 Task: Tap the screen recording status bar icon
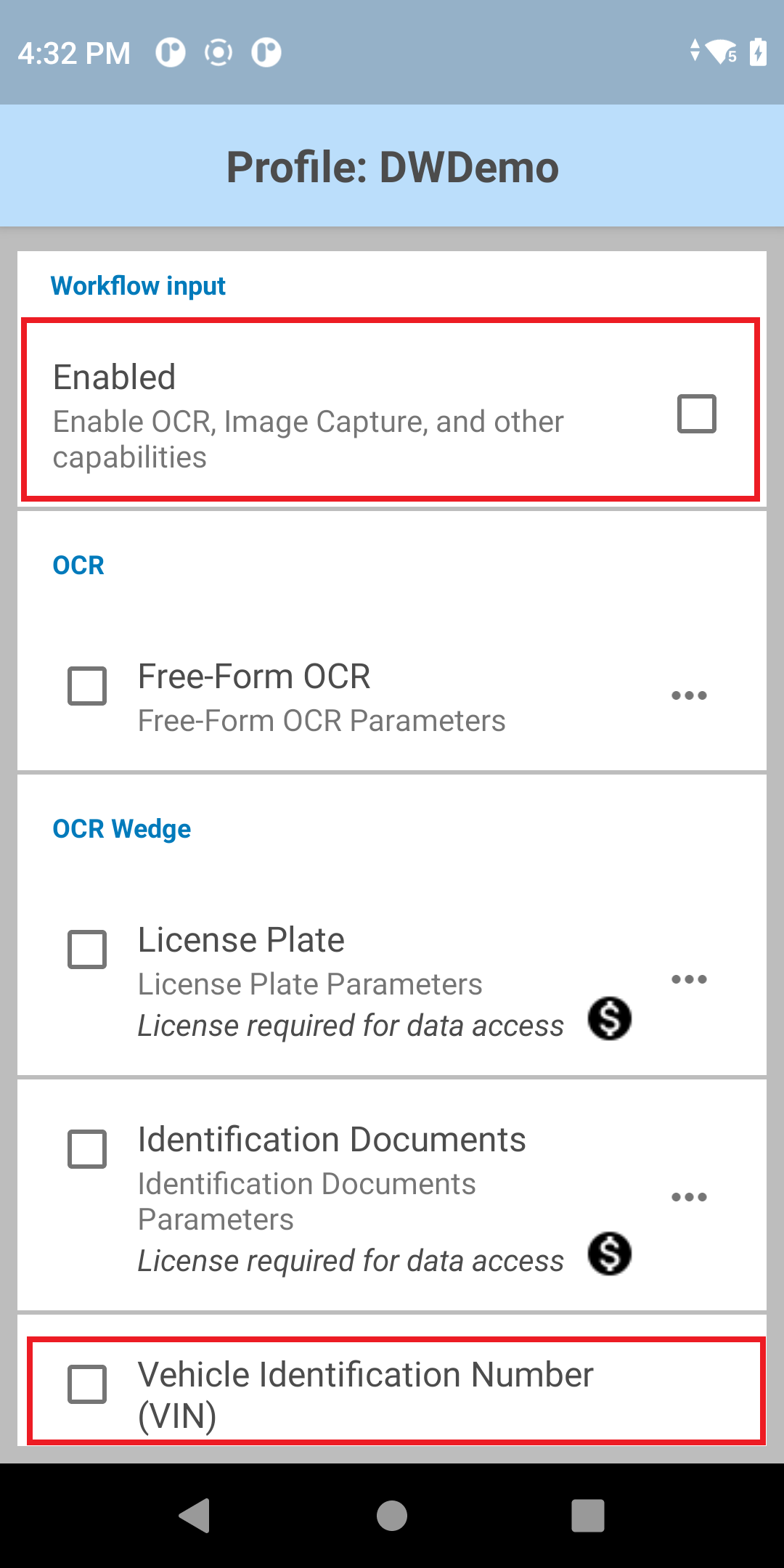coord(219,52)
